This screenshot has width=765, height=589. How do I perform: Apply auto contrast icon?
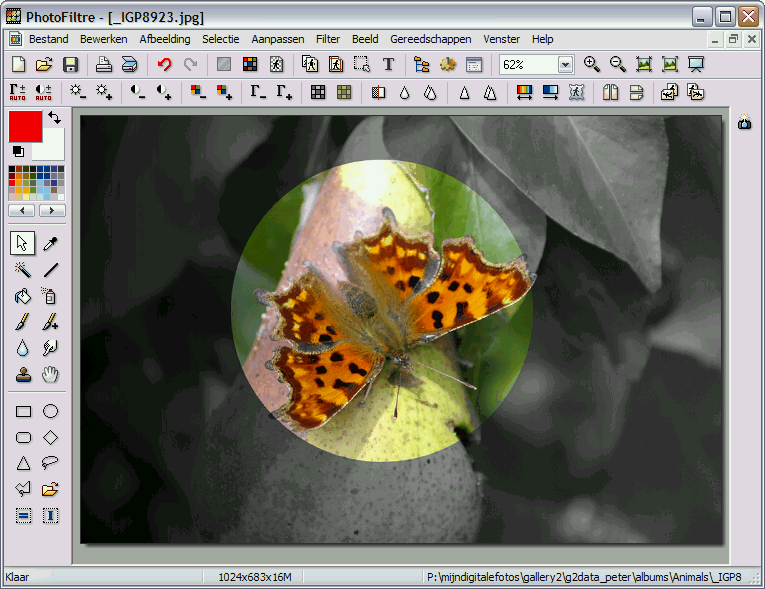coord(43,92)
